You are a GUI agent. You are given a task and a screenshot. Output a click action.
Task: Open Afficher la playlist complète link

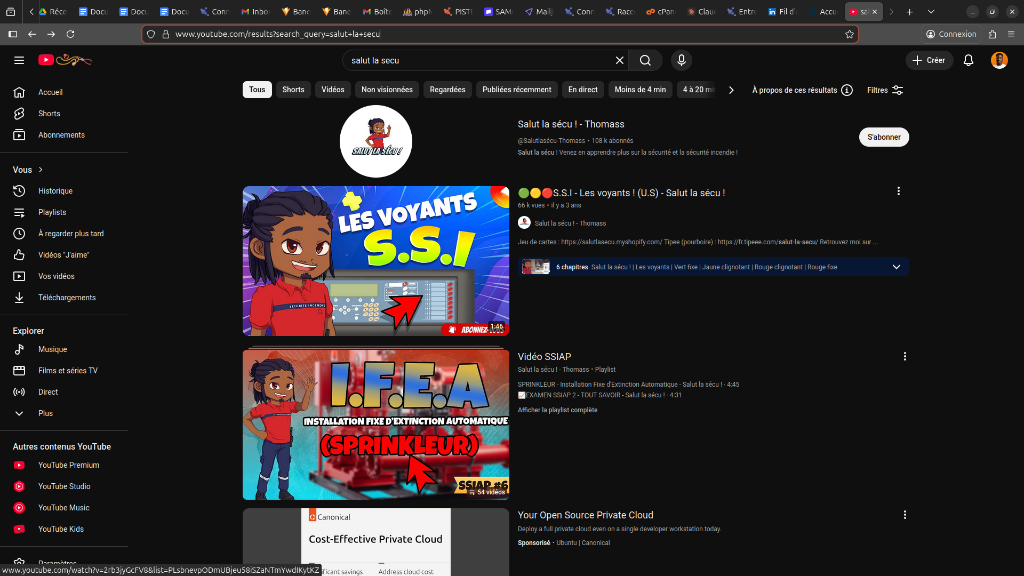click(x=557, y=410)
